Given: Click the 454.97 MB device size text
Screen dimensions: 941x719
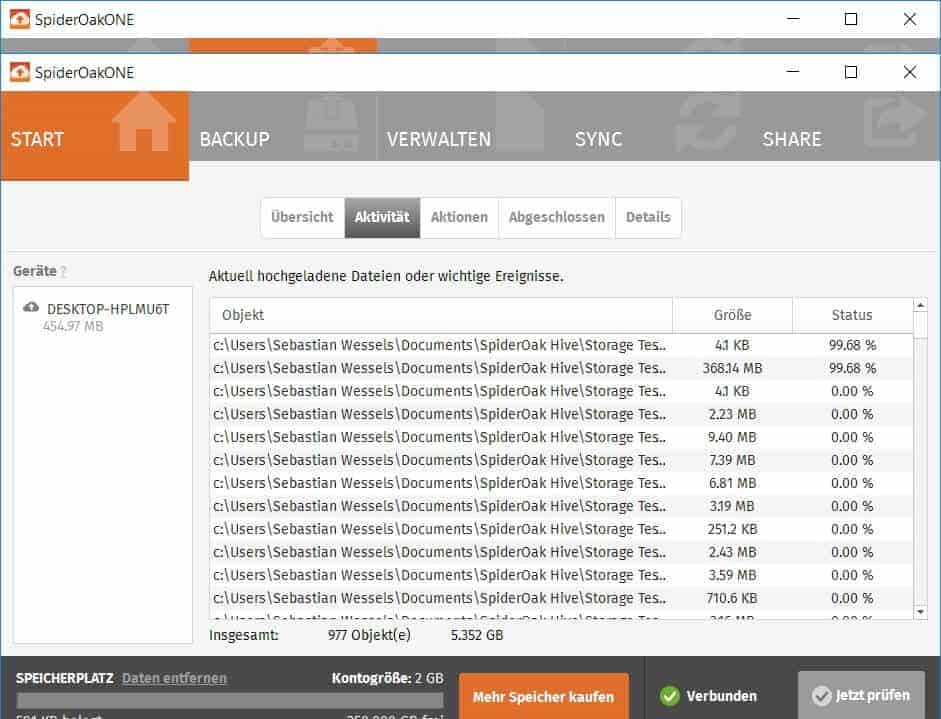Looking at the screenshot, I should pos(73,326).
